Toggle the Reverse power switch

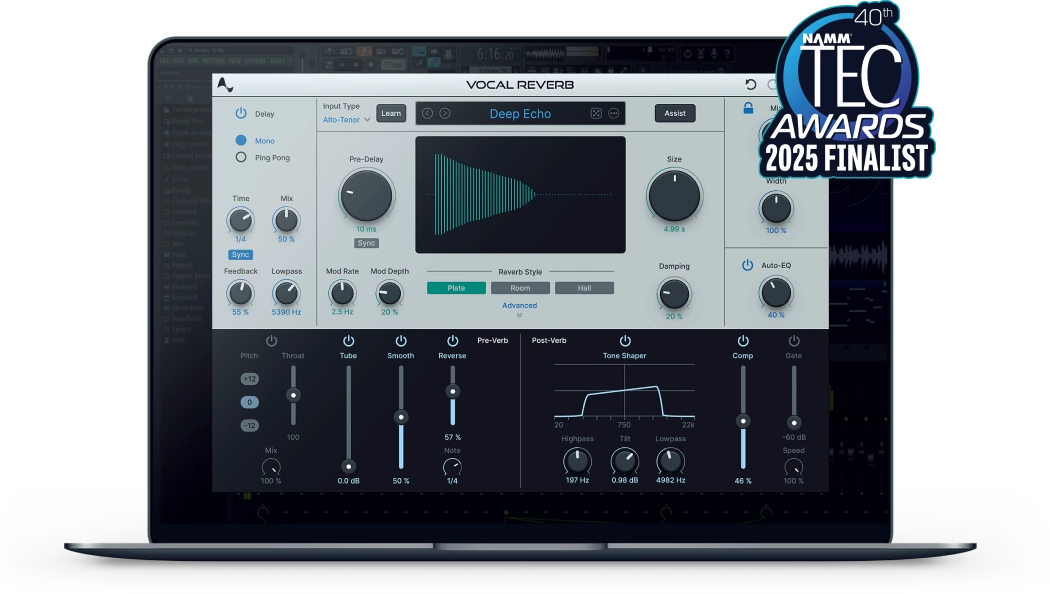[x=452, y=341]
